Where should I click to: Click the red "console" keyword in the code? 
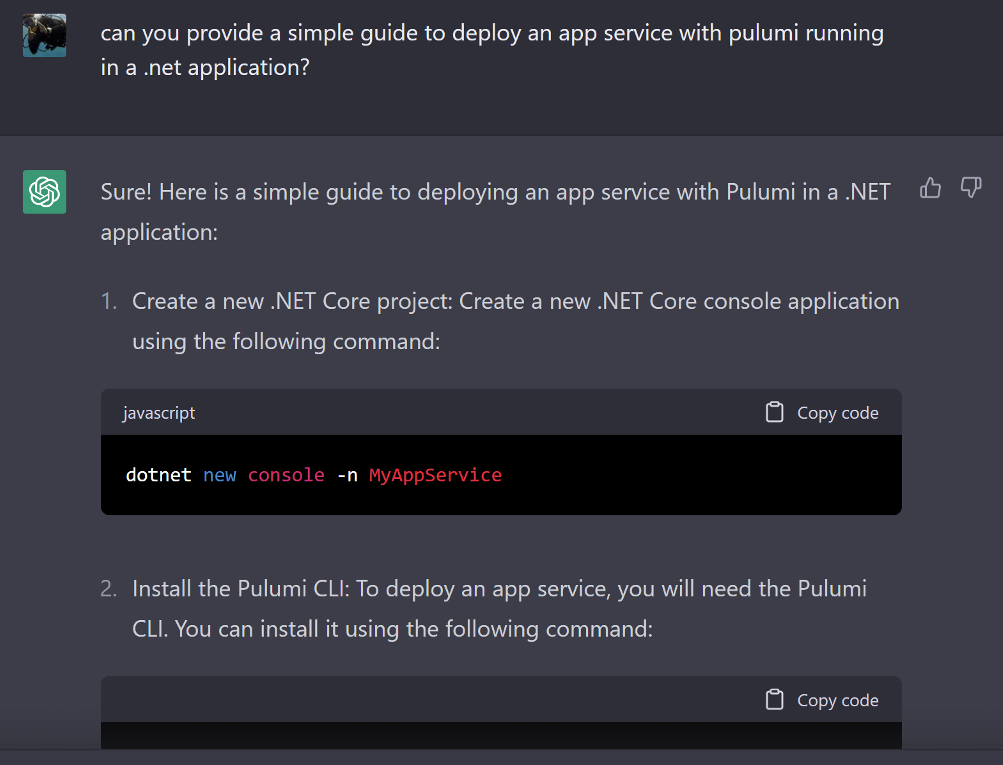pyautogui.click(x=286, y=475)
